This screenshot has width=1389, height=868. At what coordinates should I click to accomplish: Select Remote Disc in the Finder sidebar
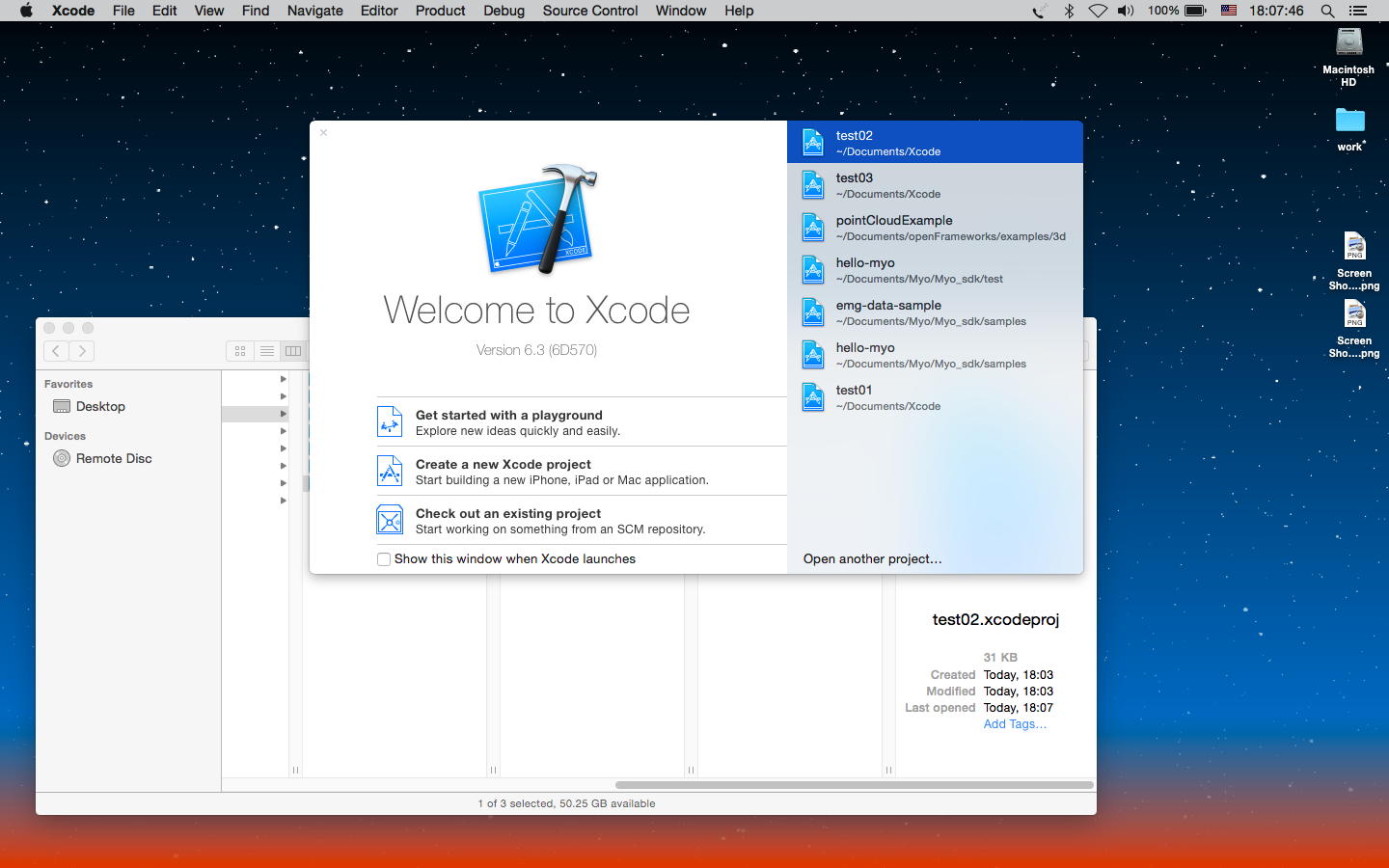click(128, 458)
